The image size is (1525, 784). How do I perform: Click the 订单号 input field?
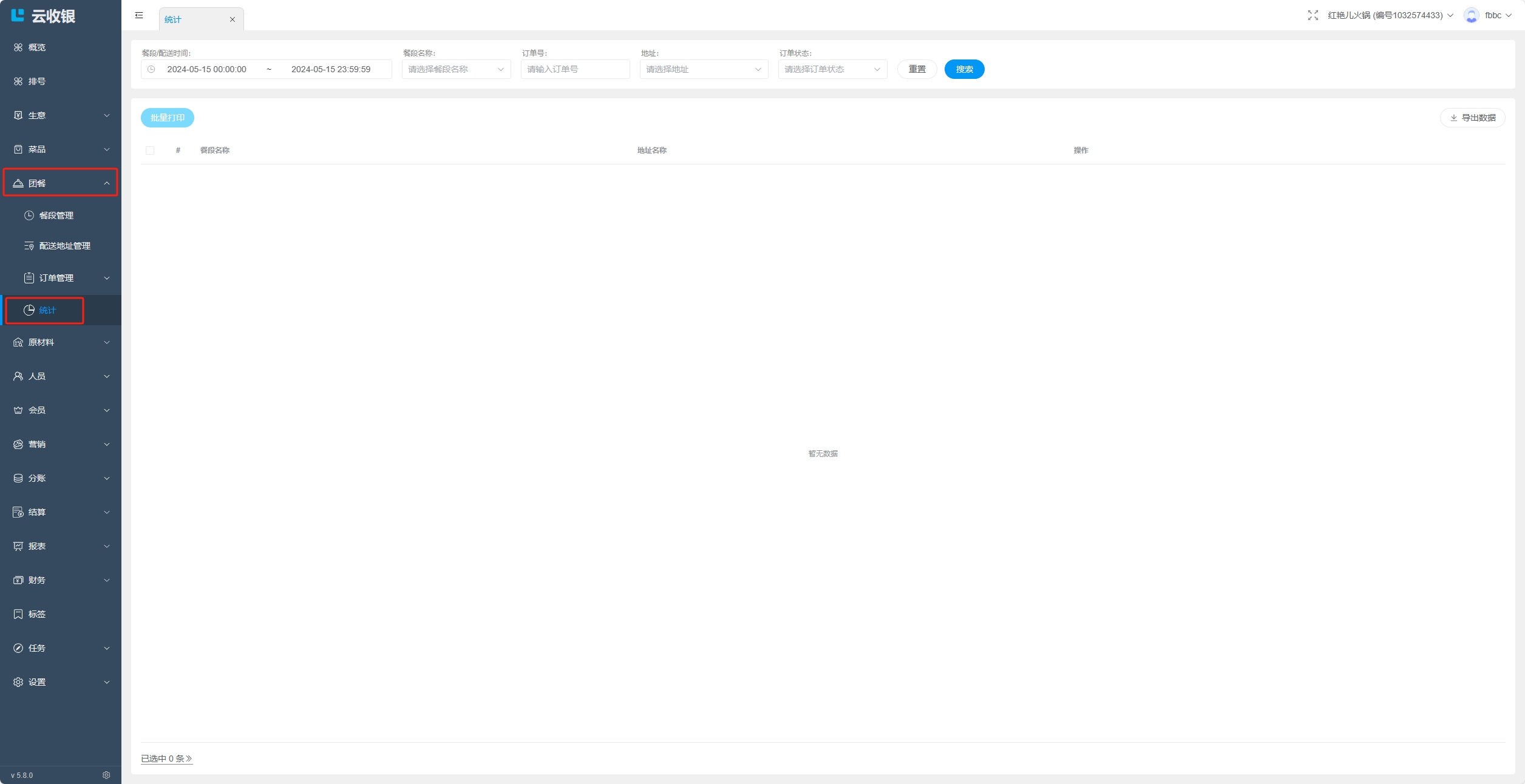[x=574, y=69]
